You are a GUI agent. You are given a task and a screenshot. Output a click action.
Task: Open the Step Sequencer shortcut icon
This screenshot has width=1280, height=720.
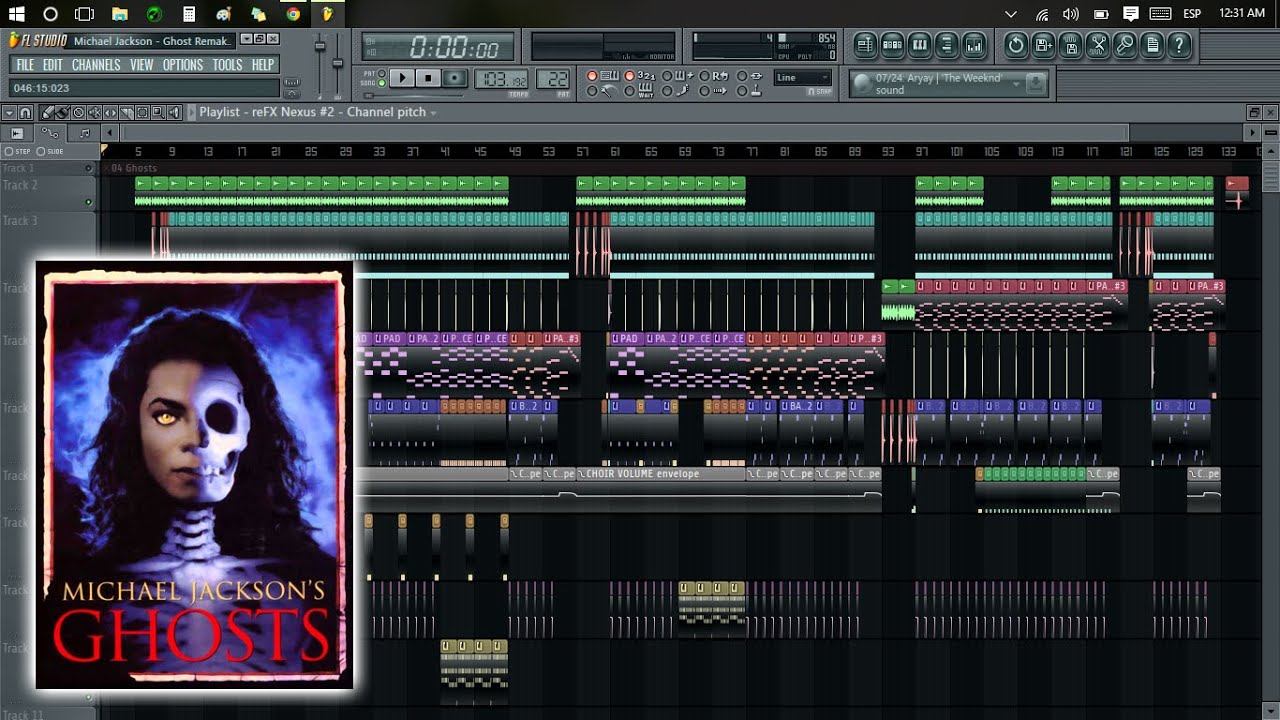tap(893, 45)
